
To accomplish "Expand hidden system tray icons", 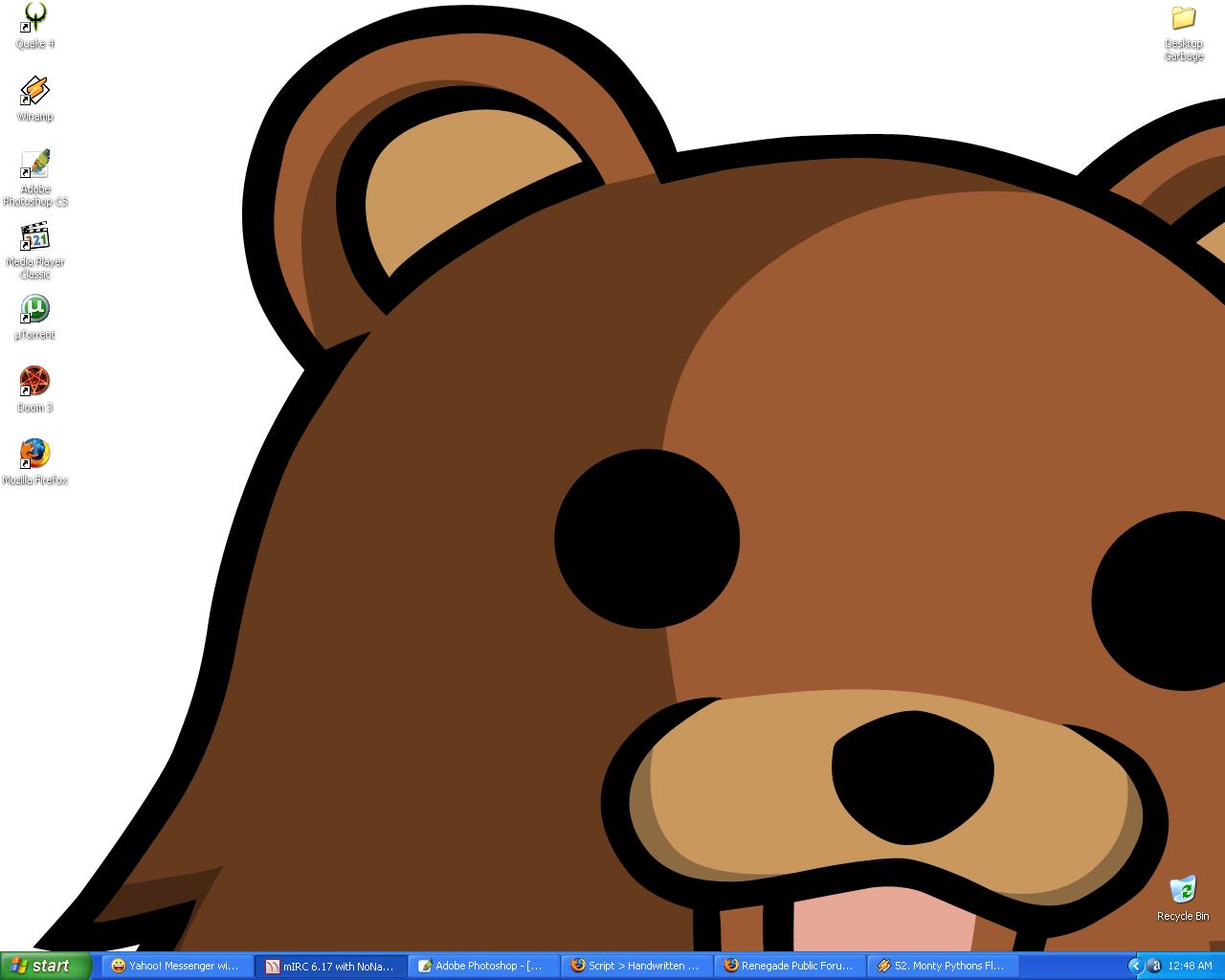I will point(1136,966).
